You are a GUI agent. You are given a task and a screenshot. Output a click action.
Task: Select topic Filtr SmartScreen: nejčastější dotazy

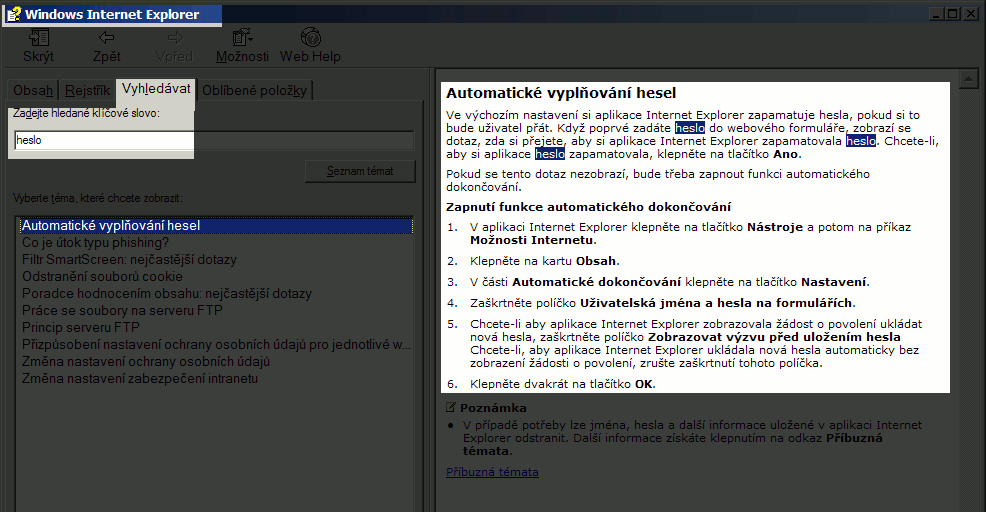(130, 259)
